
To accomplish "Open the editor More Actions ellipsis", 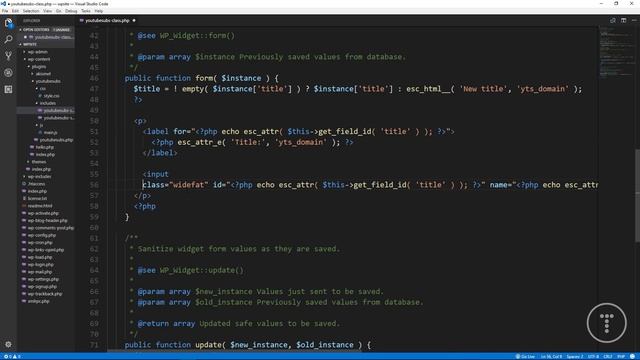I will (x=634, y=20).
